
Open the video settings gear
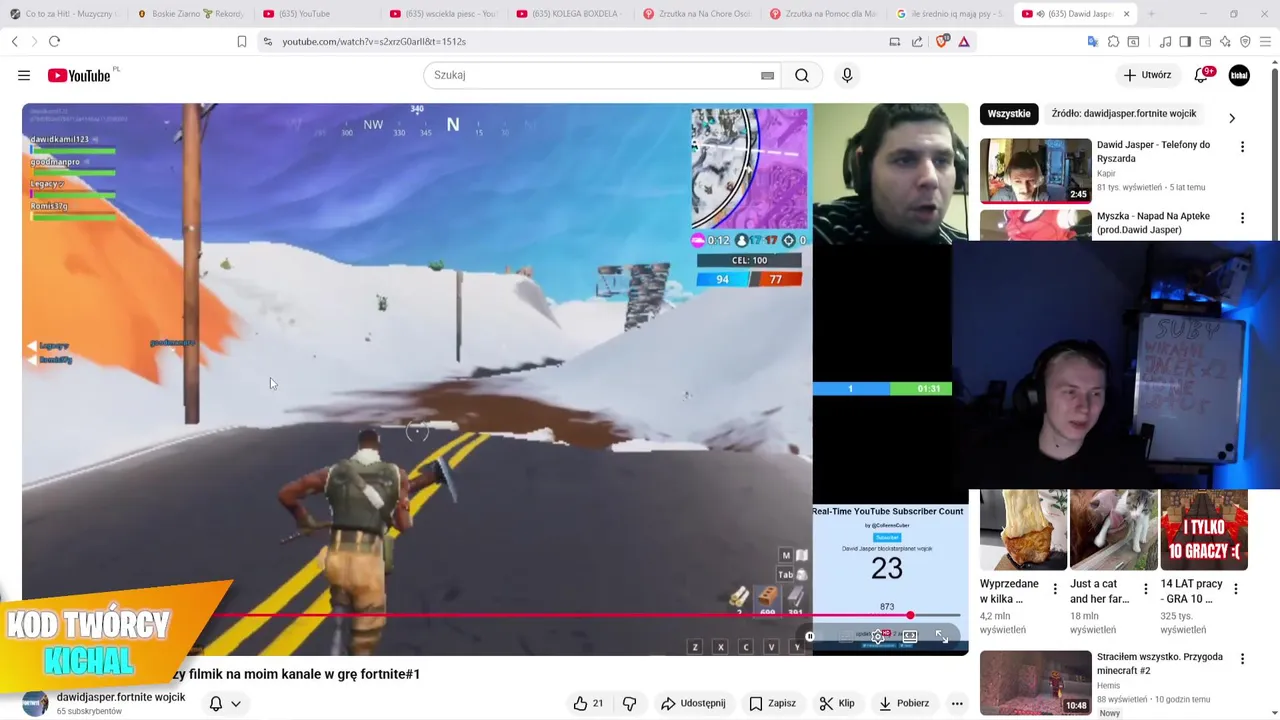point(878,636)
